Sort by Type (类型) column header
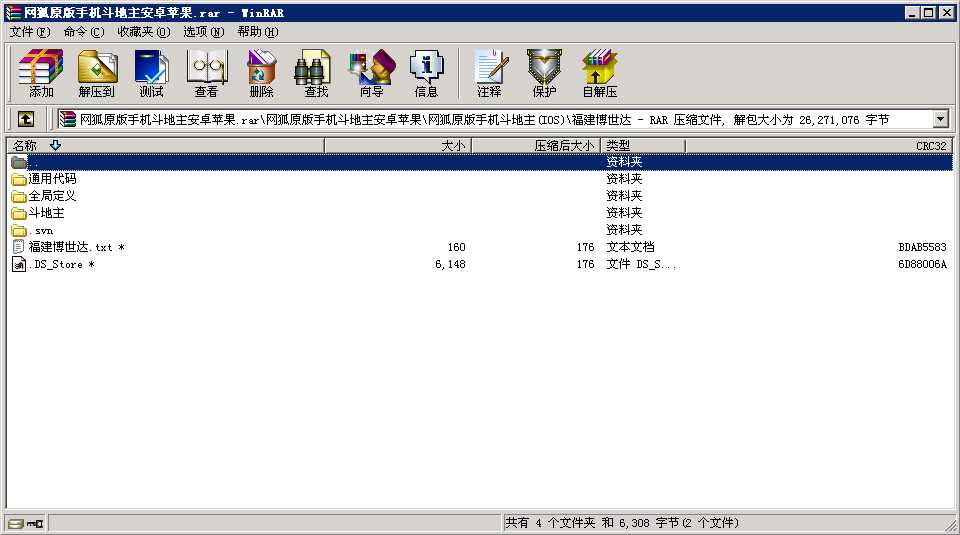Image resolution: width=960 pixels, height=535 pixels. point(643,146)
